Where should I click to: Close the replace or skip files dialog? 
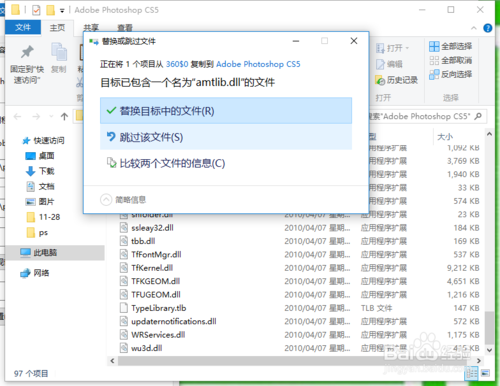tap(354, 41)
